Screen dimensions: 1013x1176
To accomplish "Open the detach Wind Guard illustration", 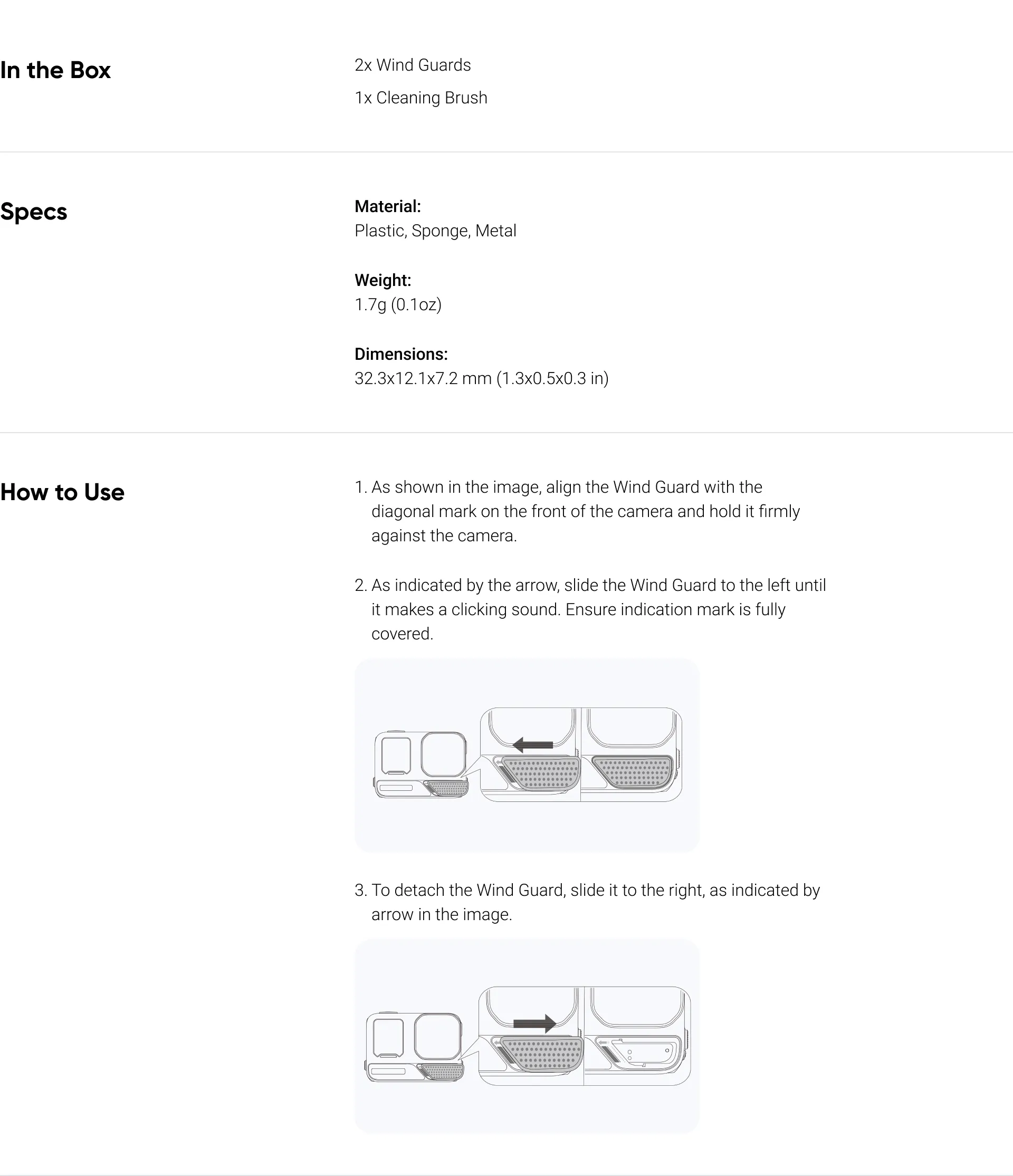I will (527, 1036).
